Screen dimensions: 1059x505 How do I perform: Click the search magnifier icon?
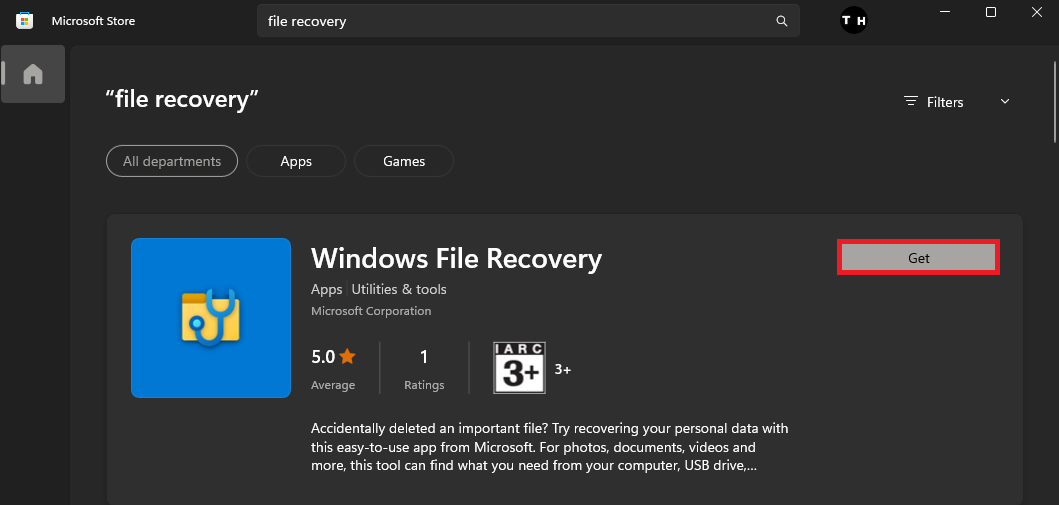coord(782,21)
